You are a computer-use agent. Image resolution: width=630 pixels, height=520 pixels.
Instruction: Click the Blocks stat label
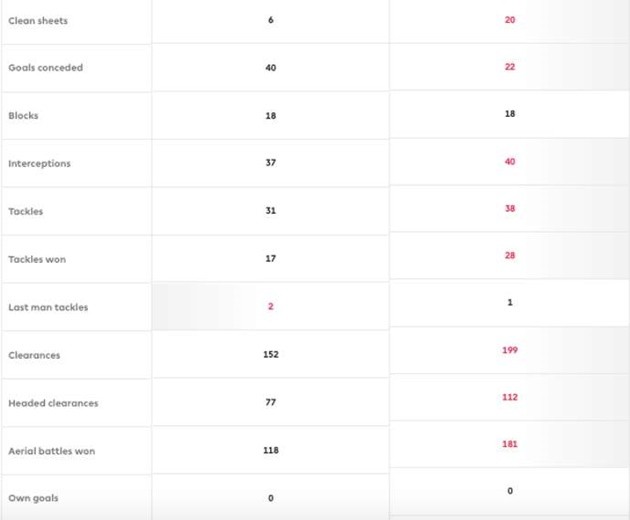click(x=24, y=116)
